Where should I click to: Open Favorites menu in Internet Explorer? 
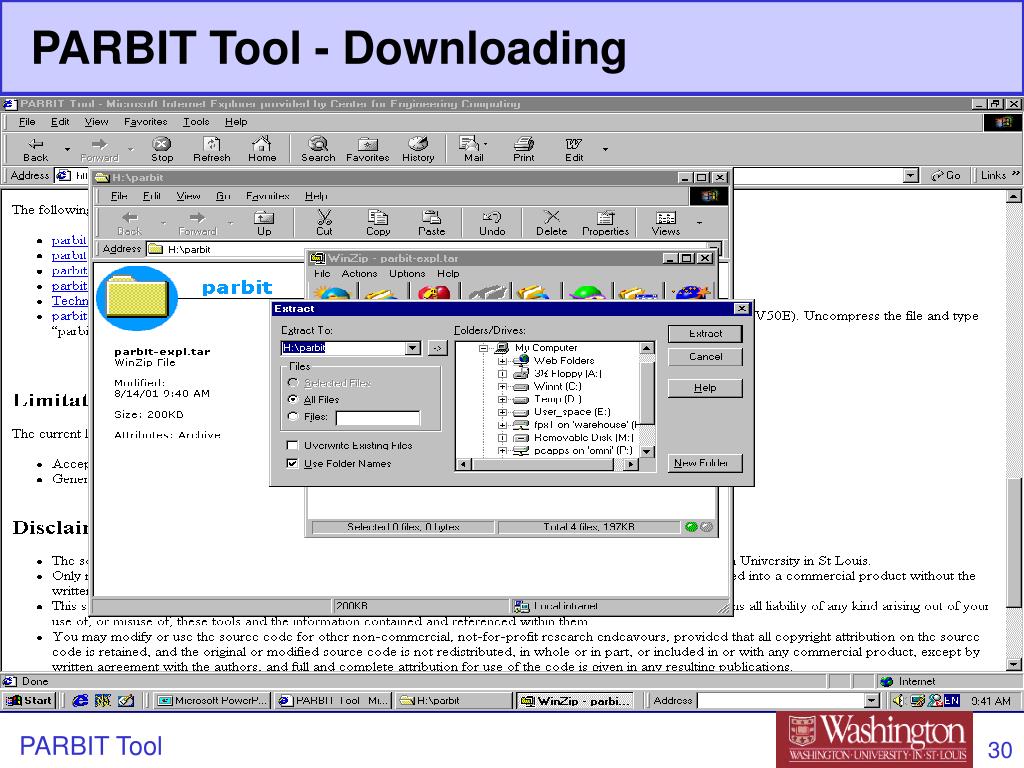tap(146, 121)
